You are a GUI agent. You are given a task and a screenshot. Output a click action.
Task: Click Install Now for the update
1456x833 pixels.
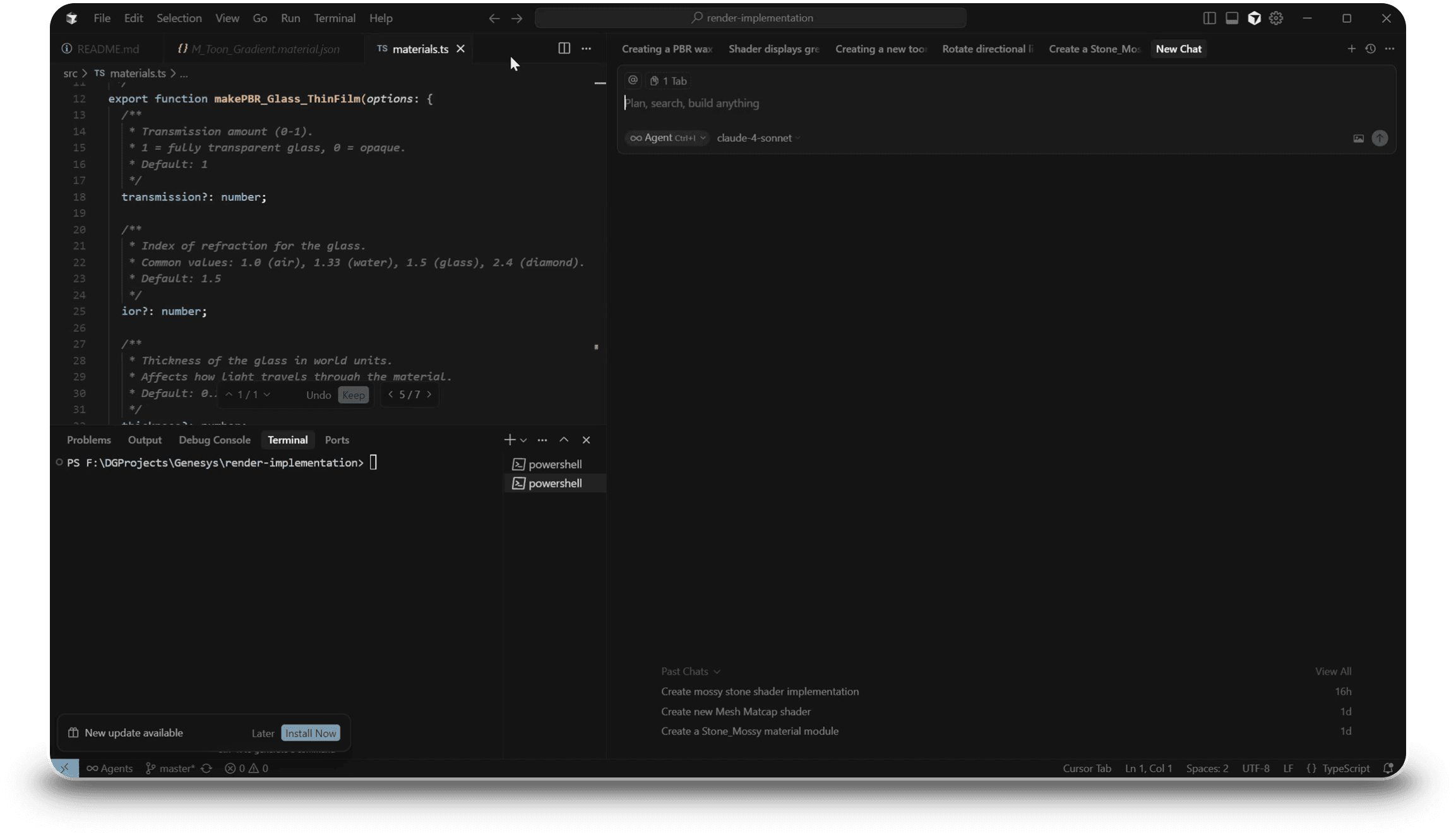(x=310, y=733)
